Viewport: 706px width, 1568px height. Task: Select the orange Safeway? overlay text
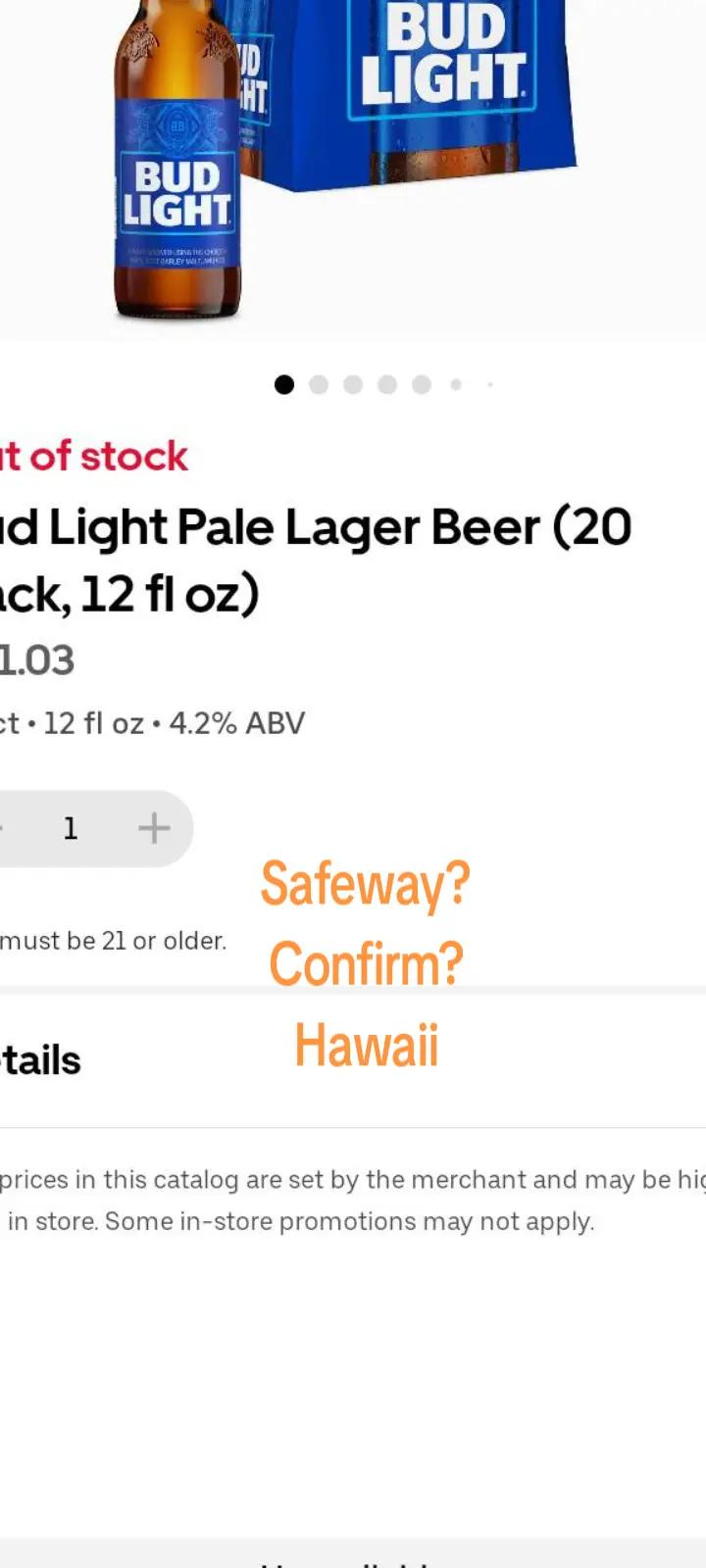coord(366,884)
